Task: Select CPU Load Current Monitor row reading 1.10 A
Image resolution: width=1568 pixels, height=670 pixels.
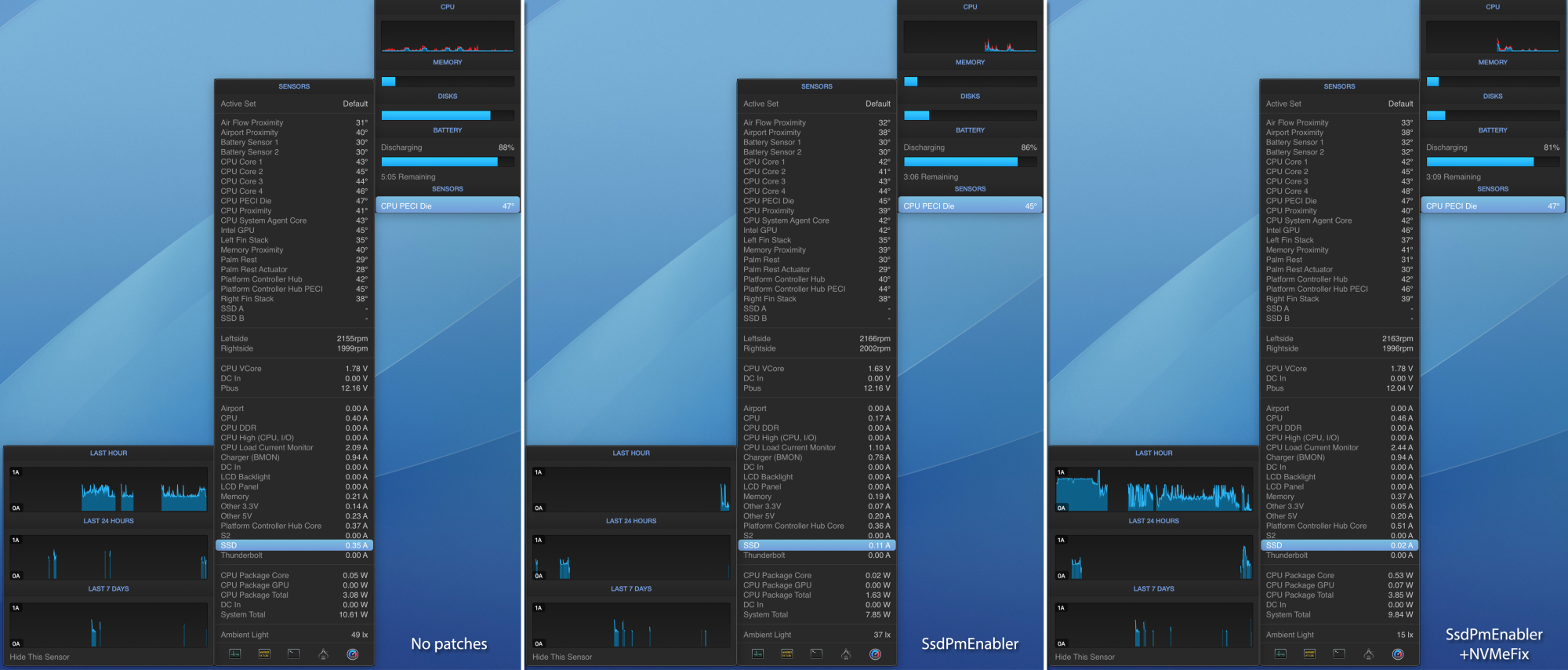Action: 817,448
